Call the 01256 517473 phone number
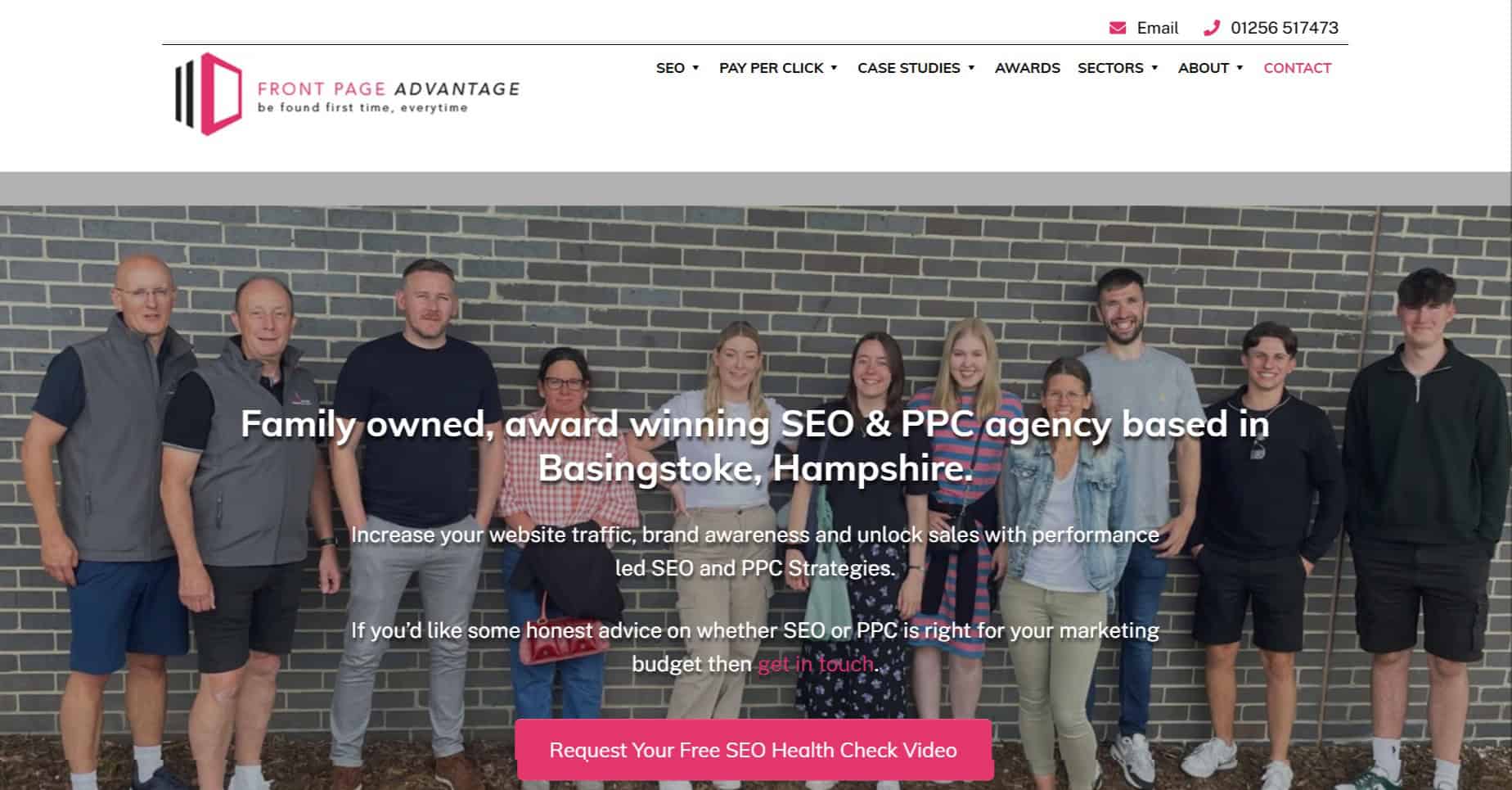 [1284, 28]
